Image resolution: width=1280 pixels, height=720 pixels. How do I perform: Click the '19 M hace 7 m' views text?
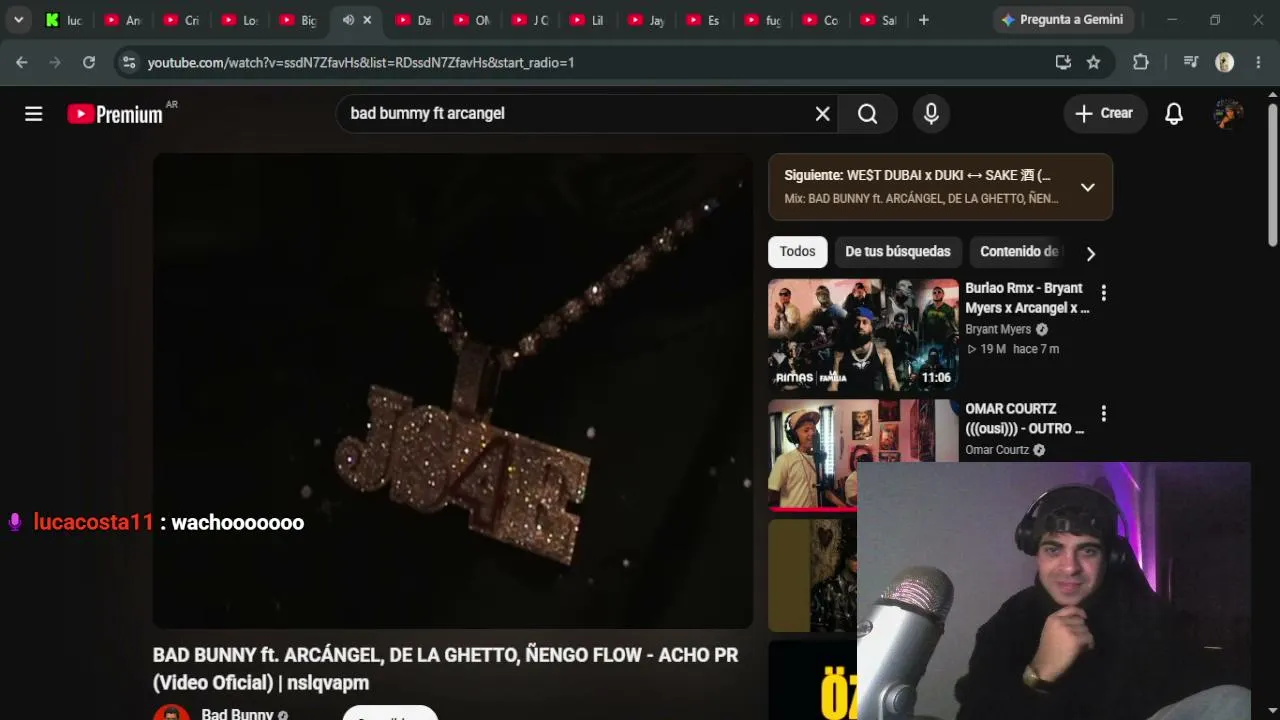[x=1012, y=349]
